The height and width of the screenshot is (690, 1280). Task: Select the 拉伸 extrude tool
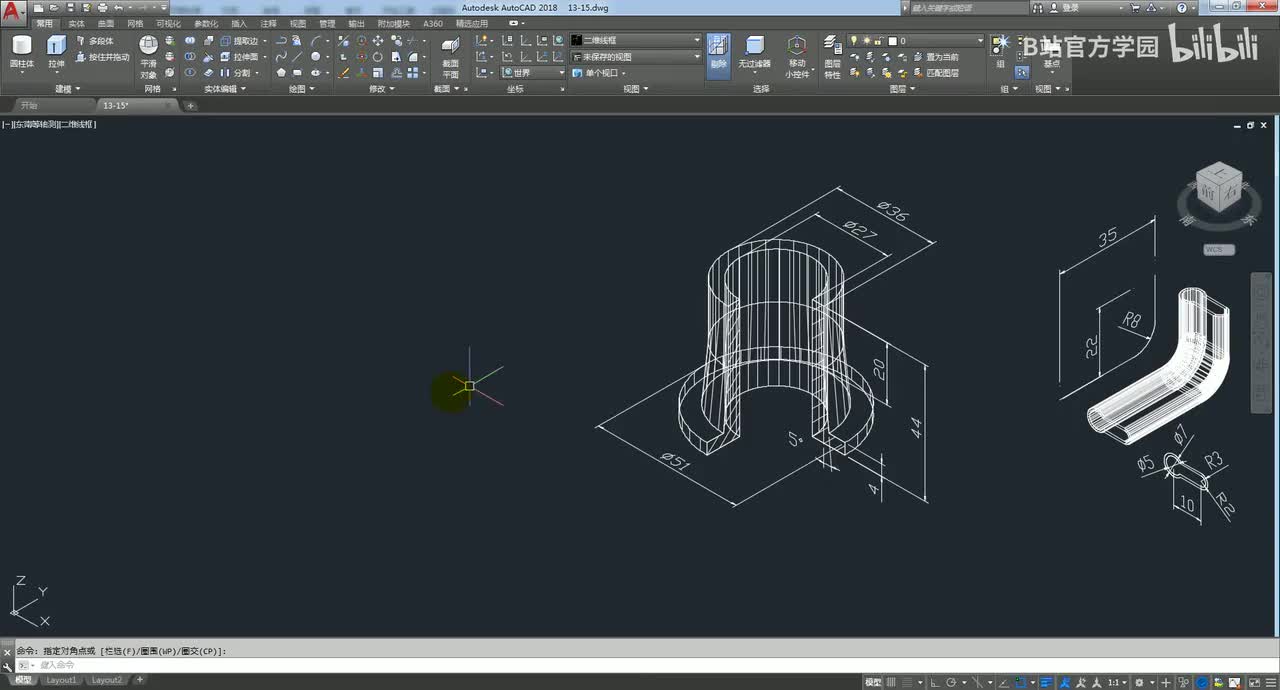56,52
